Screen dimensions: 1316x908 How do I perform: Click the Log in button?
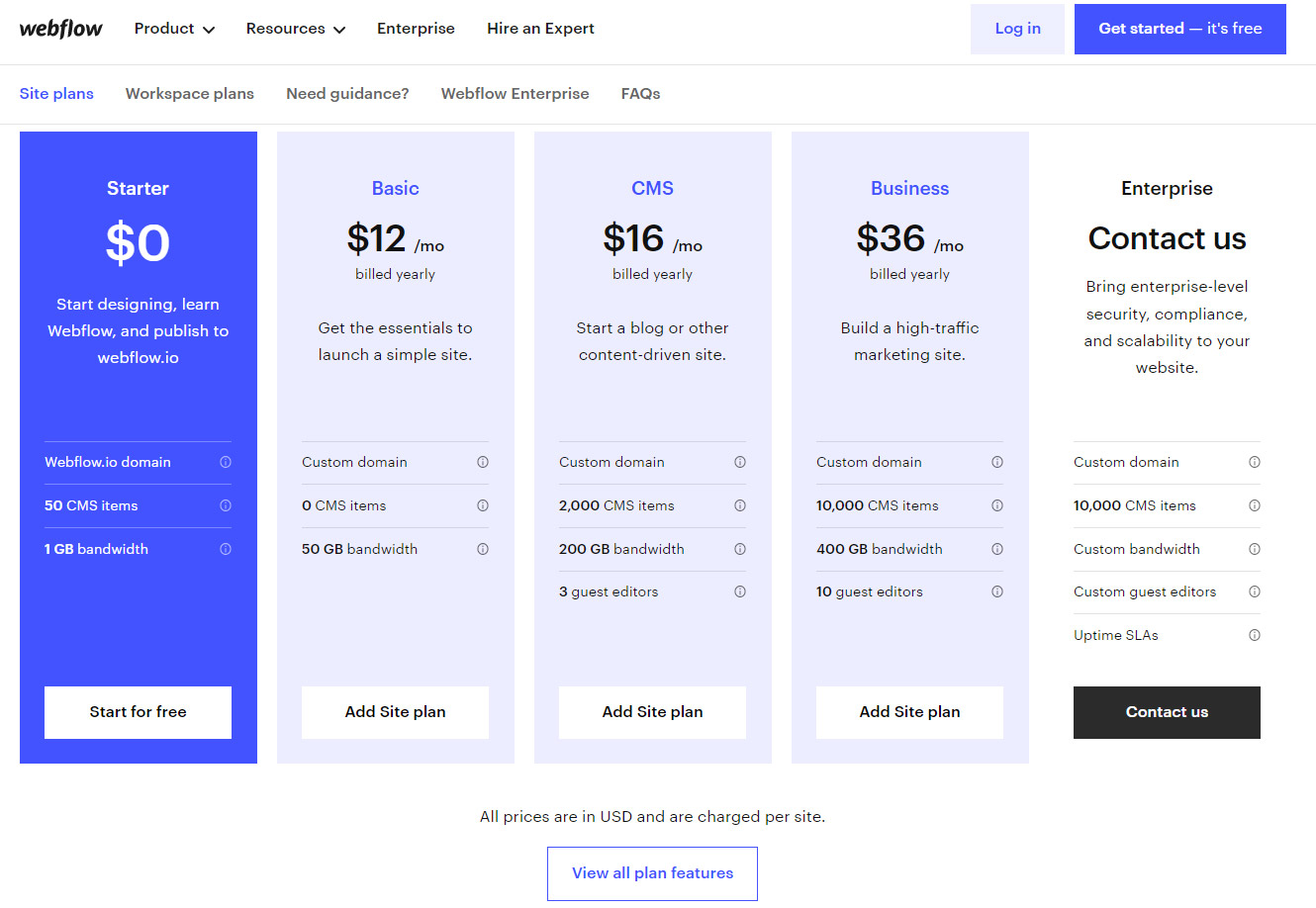coord(1017,29)
